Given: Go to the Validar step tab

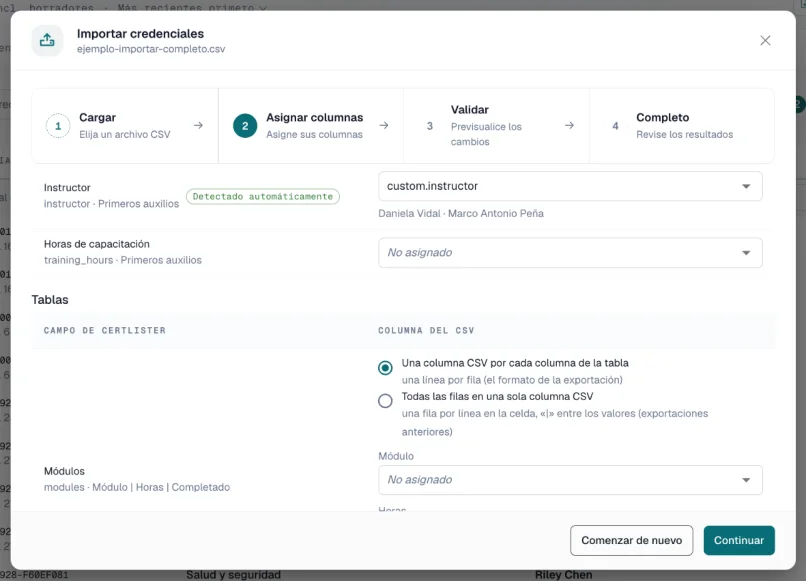Looking at the screenshot, I should (x=496, y=126).
